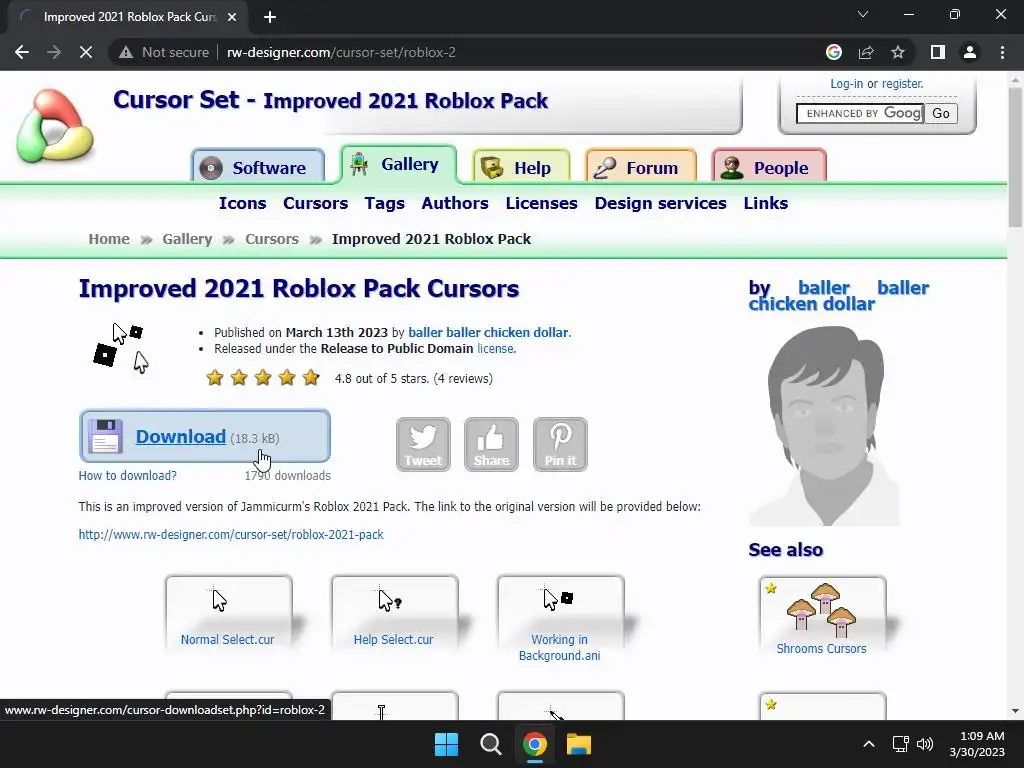This screenshot has height=768, width=1024.
Task: Click the register link
Action: coord(902,84)
